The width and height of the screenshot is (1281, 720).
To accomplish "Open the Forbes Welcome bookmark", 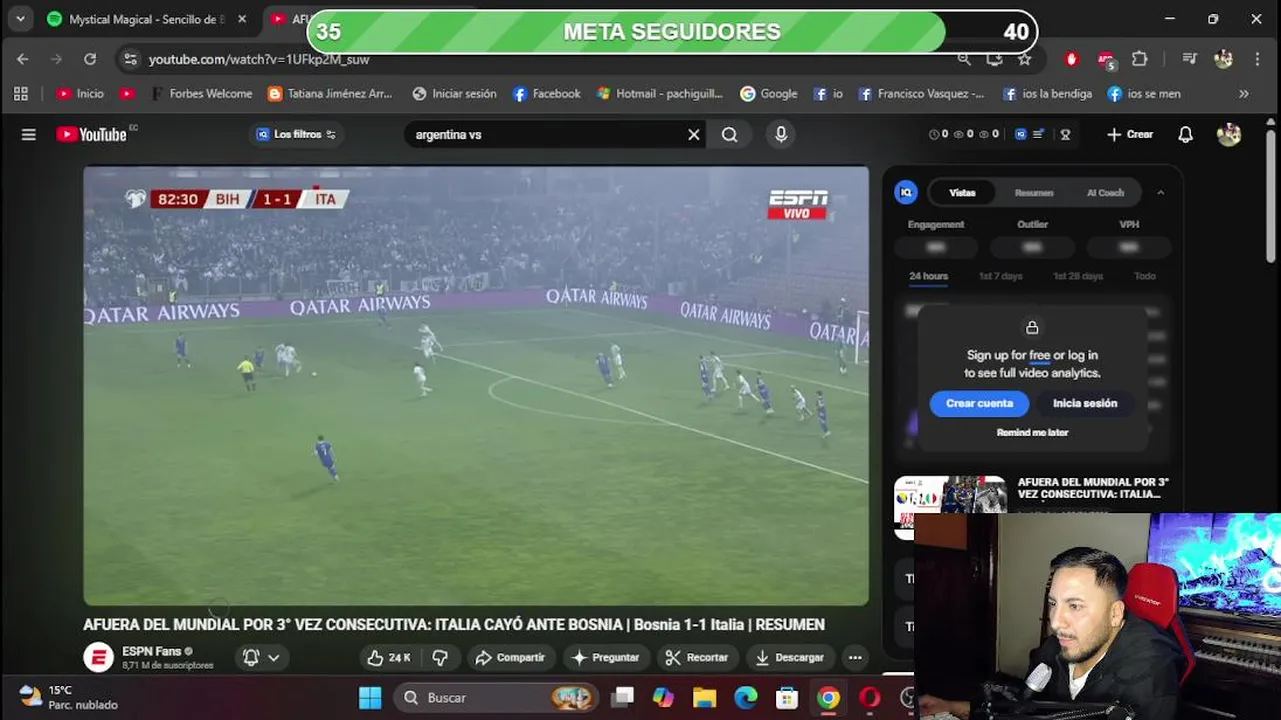I will pos(201,93).
